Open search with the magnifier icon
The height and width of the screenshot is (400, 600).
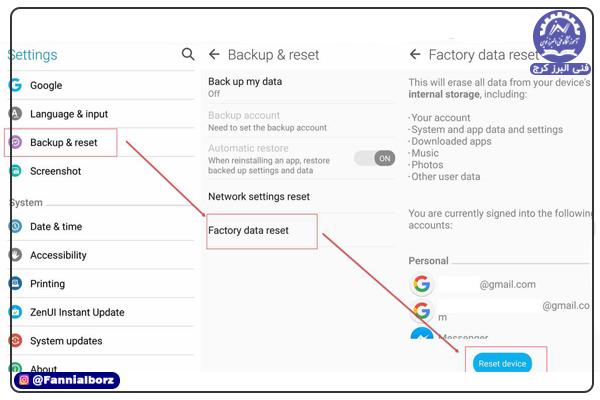pos(188,54)
